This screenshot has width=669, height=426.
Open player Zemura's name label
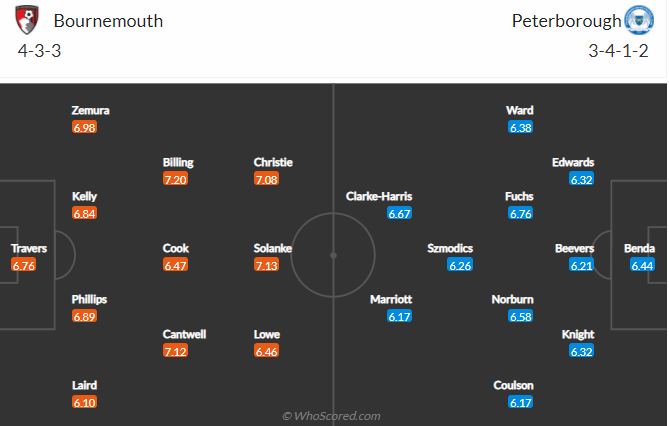91,111
